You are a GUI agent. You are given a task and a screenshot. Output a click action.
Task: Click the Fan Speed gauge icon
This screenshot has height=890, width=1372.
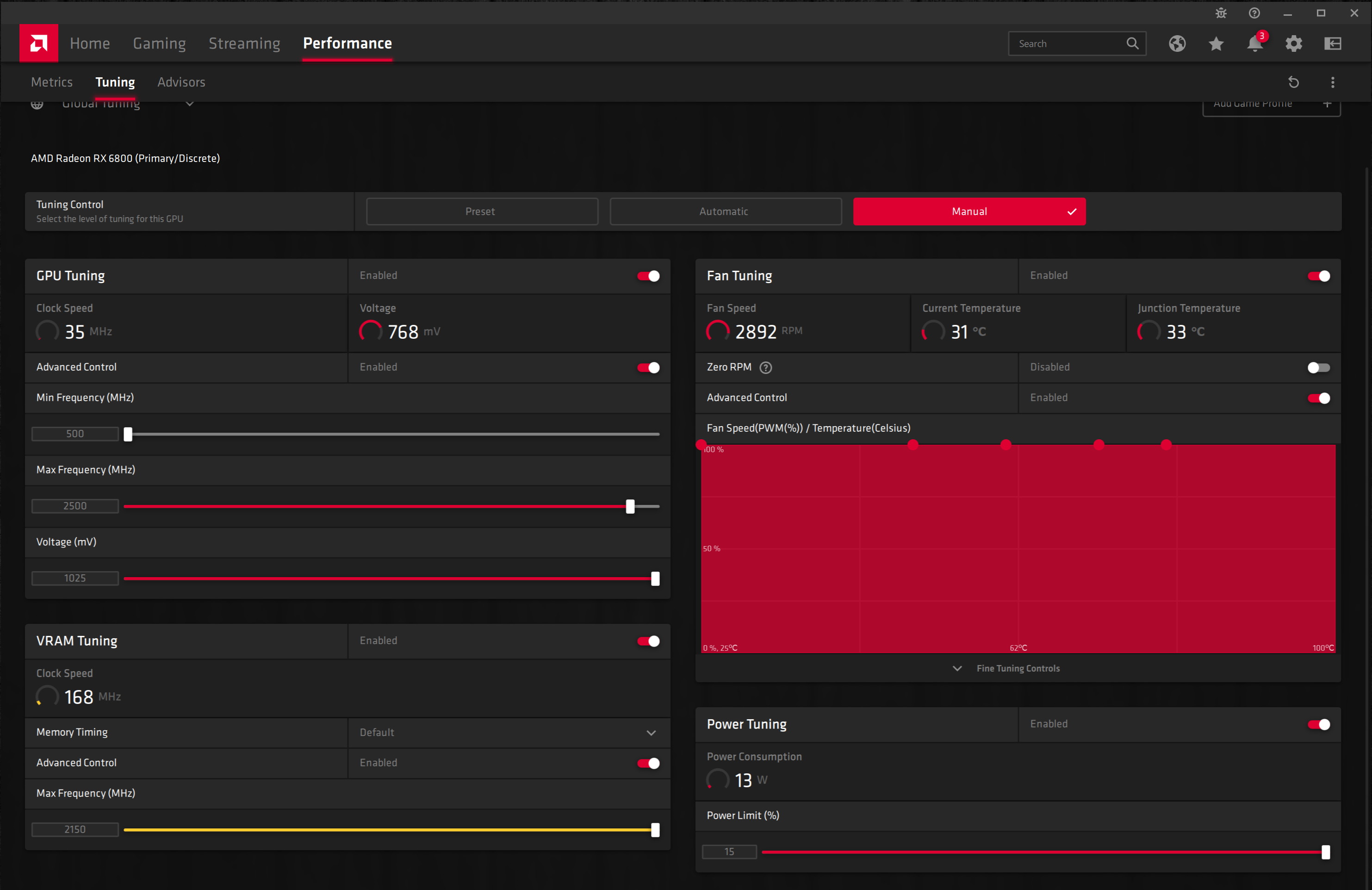click(x=718, y=331)
